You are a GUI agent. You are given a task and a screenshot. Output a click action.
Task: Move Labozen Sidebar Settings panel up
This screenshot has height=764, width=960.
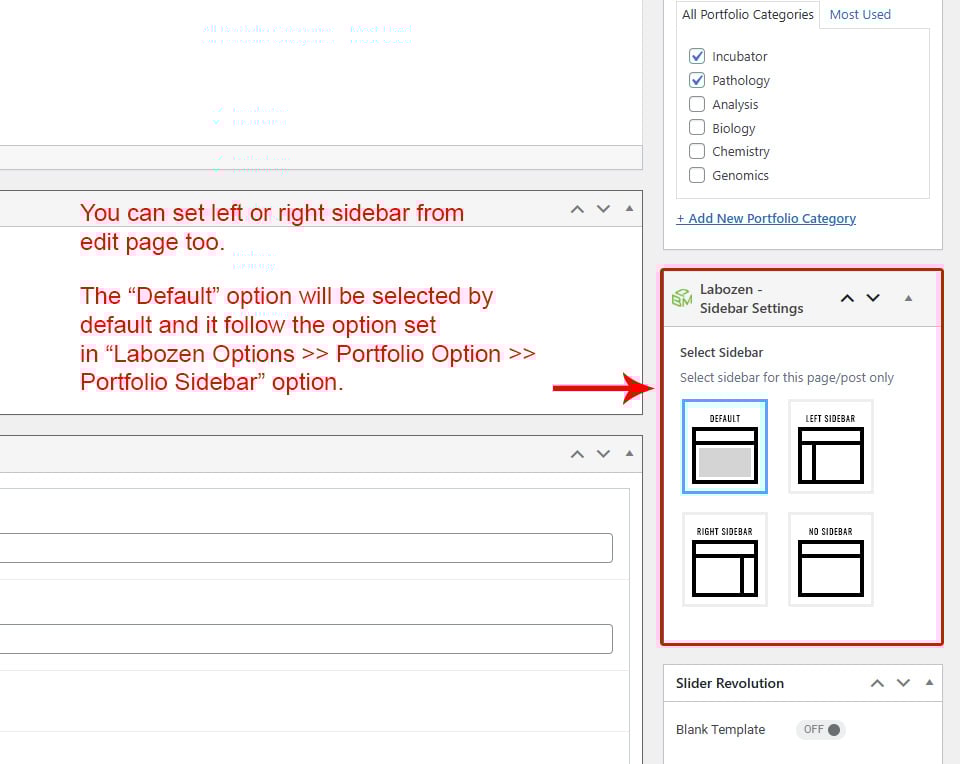point(847,298)
